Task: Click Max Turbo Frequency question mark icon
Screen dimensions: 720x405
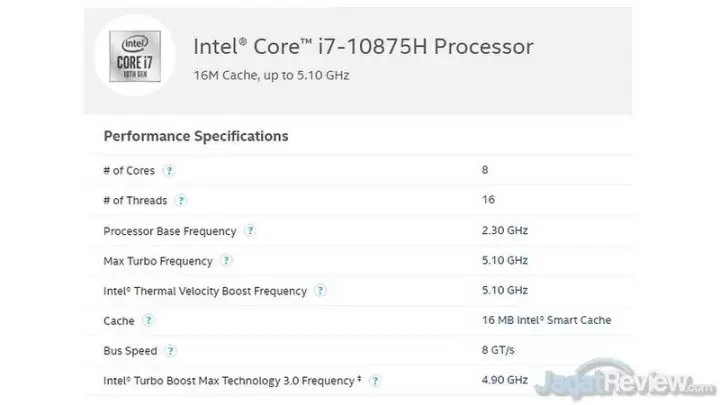Action: [x=226, y=261]
